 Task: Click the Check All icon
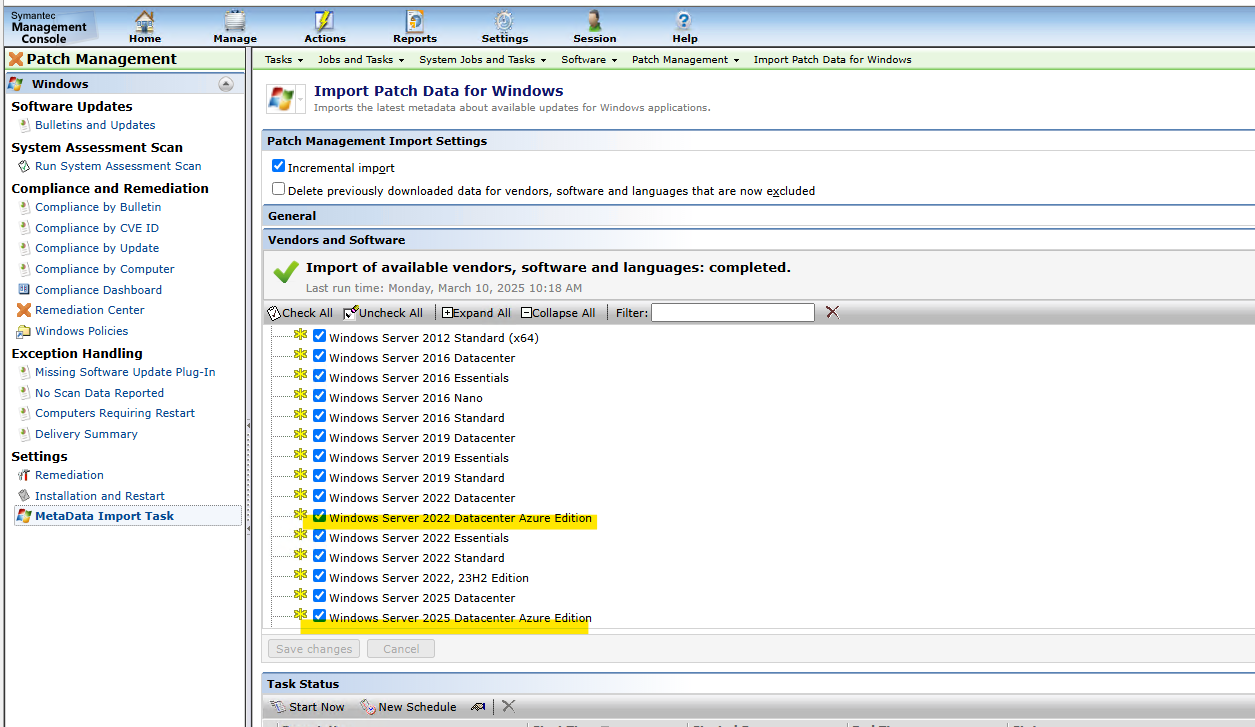tap(274, 313)
